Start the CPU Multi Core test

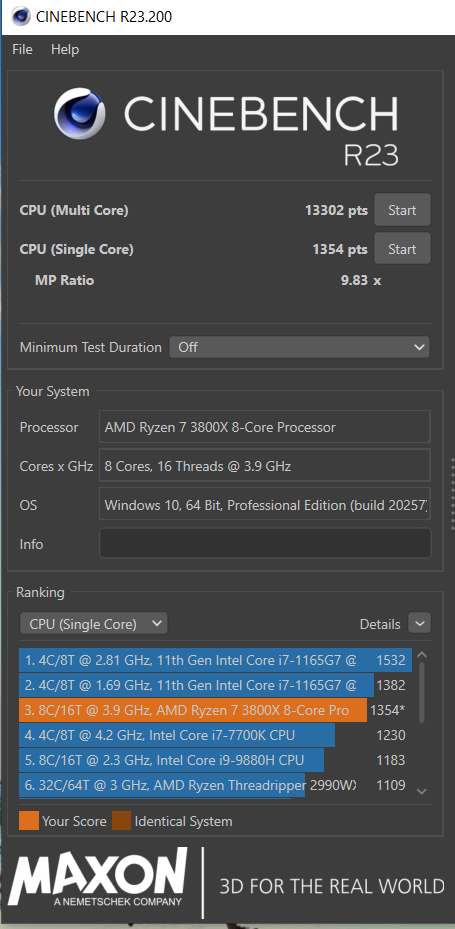point(402,210)
